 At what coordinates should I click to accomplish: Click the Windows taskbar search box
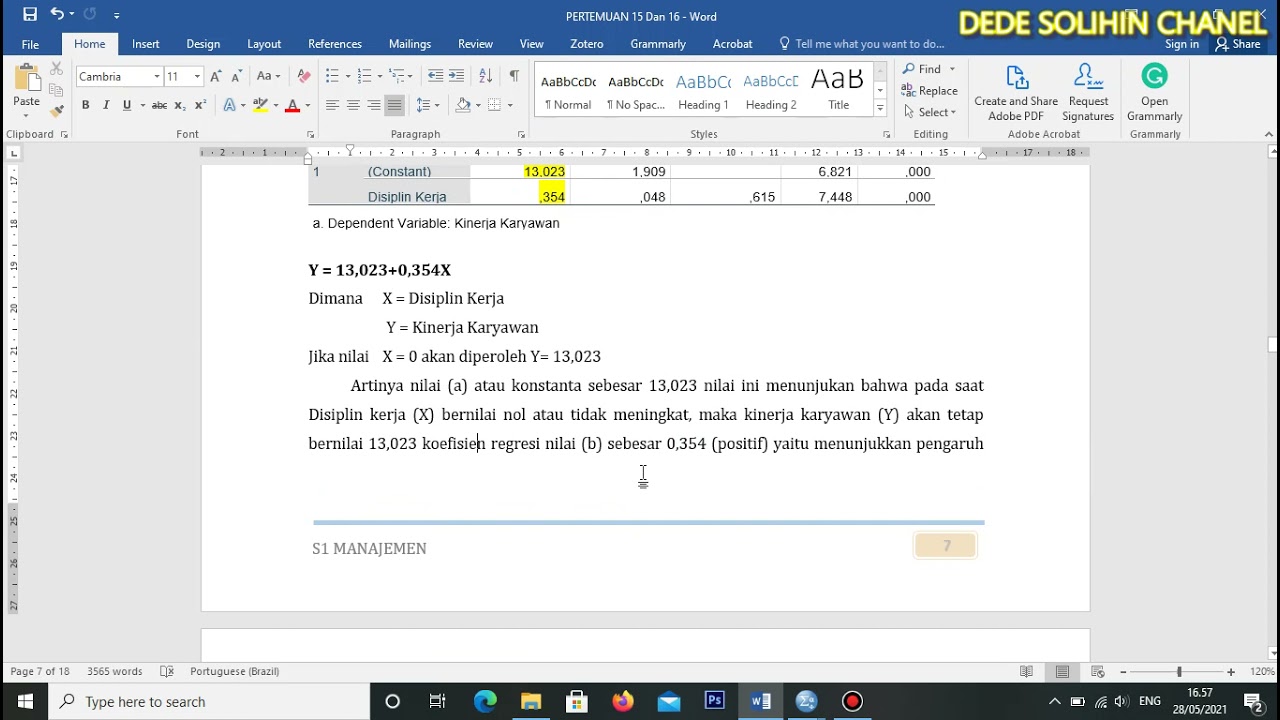coord(211,702)
